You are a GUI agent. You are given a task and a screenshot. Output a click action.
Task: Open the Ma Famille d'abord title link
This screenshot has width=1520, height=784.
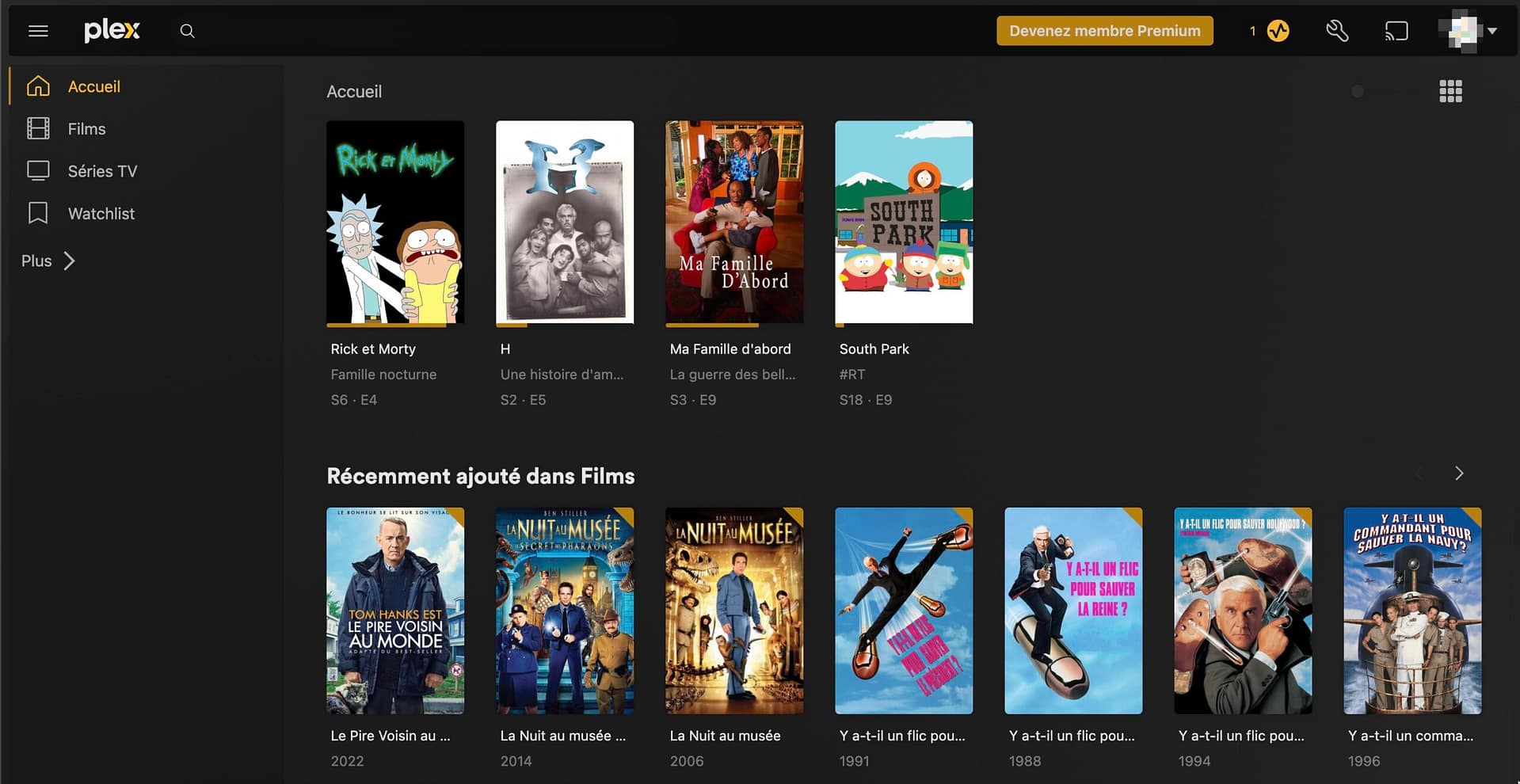click(x=730, y=349)
